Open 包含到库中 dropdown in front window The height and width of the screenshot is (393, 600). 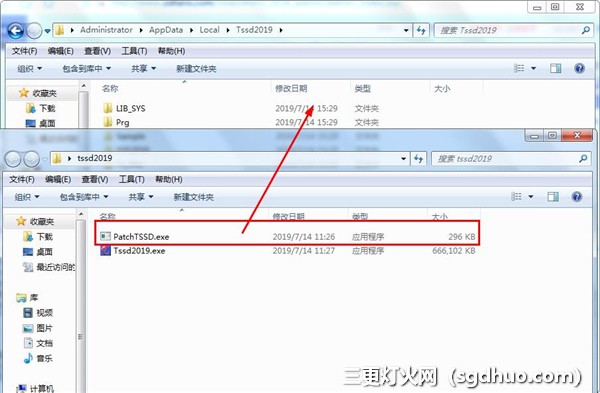84,197
